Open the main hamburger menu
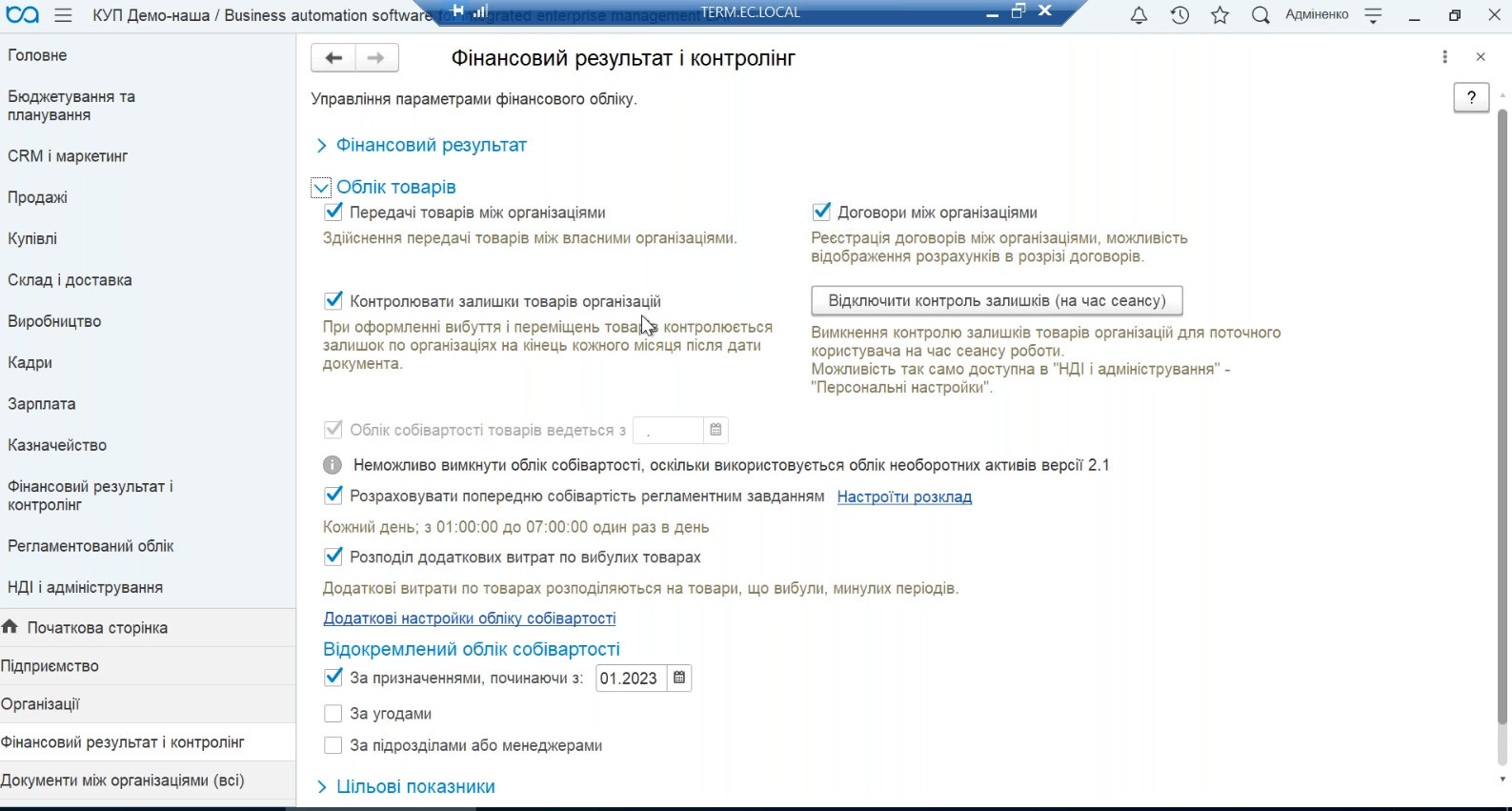The image size is (1512, 811). coord(64,15)
